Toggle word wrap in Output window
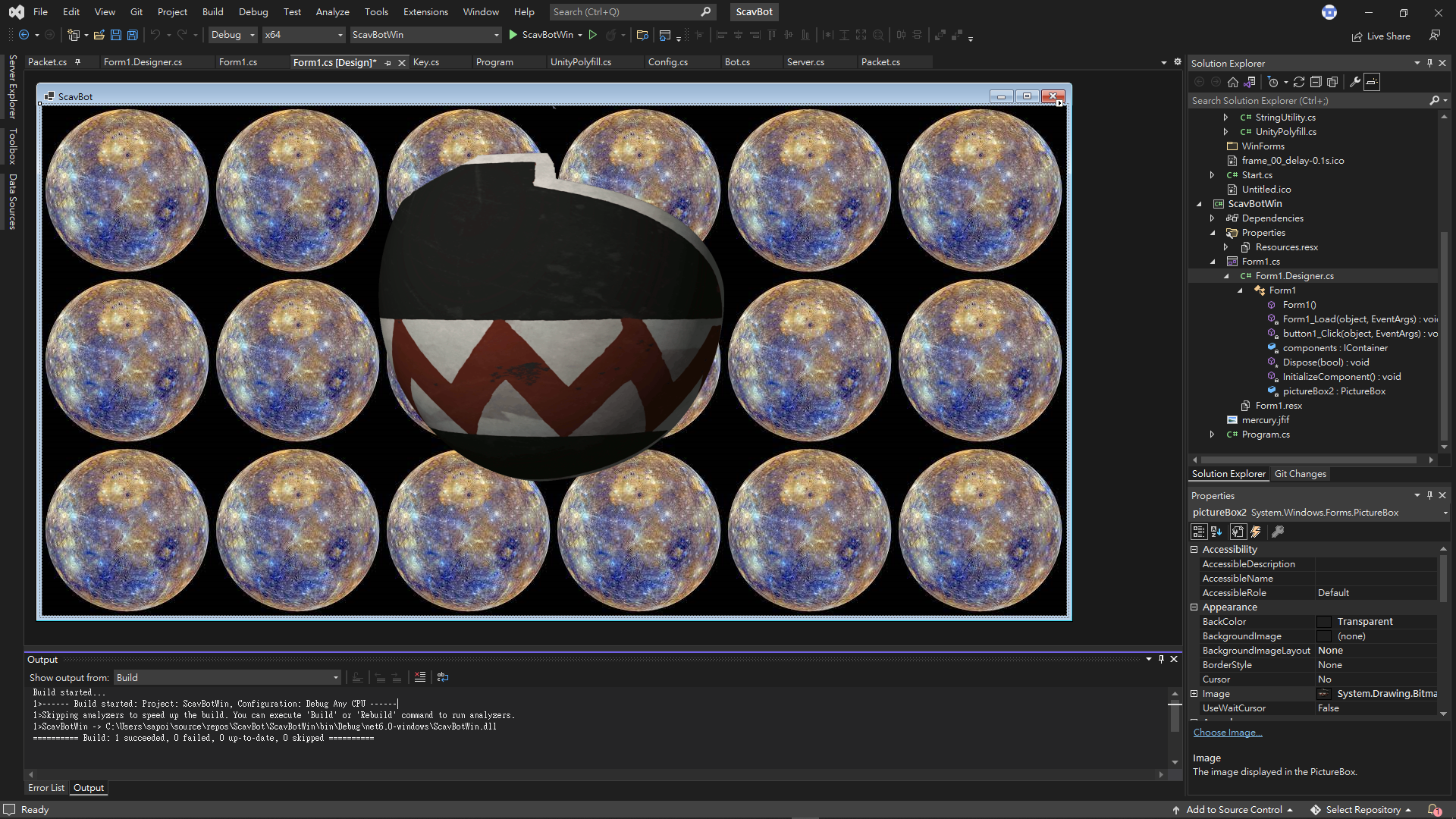The width and height of the screenshot is (1456, 819). coord(443,677)
